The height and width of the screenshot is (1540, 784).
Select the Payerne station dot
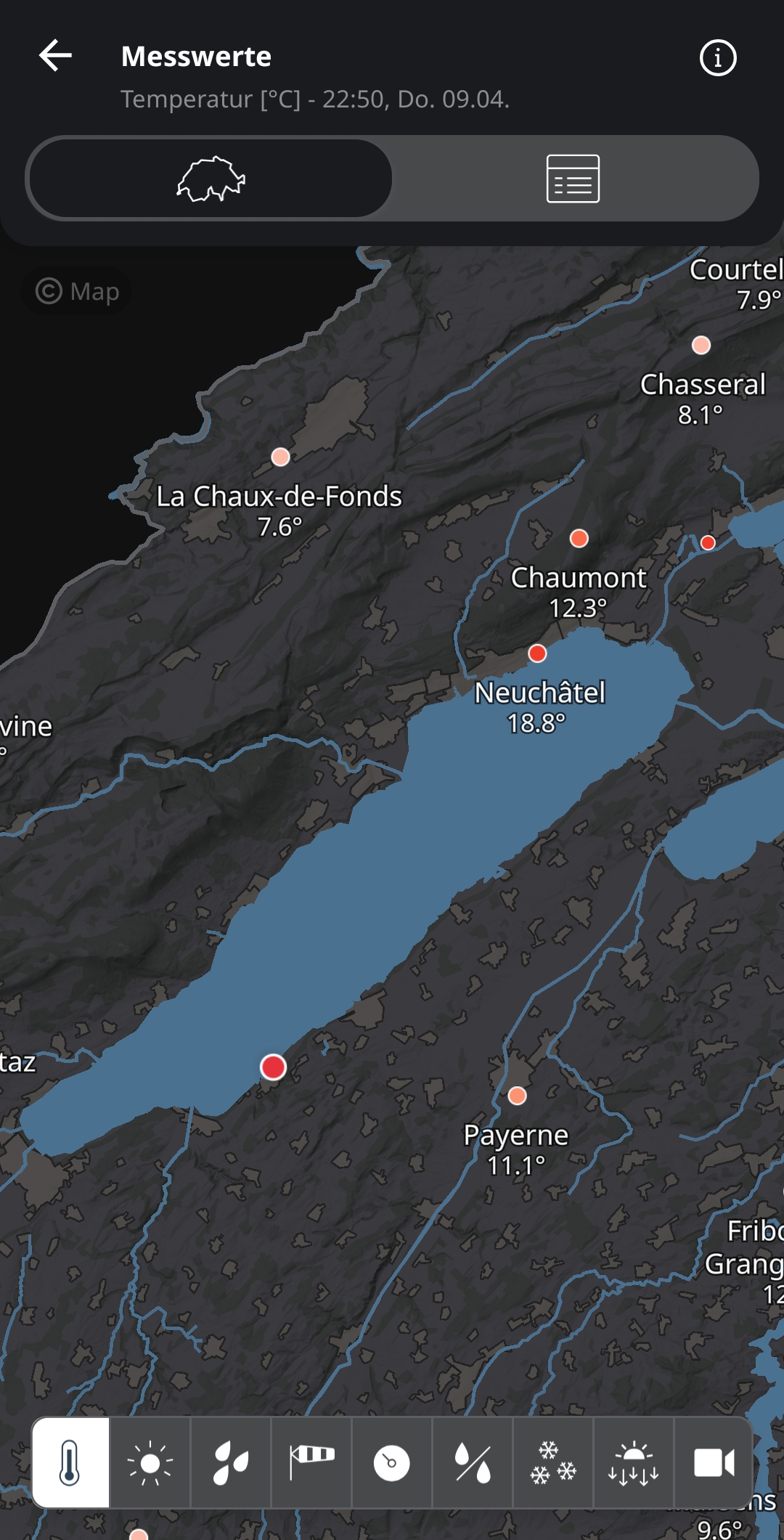point(517,1096)
